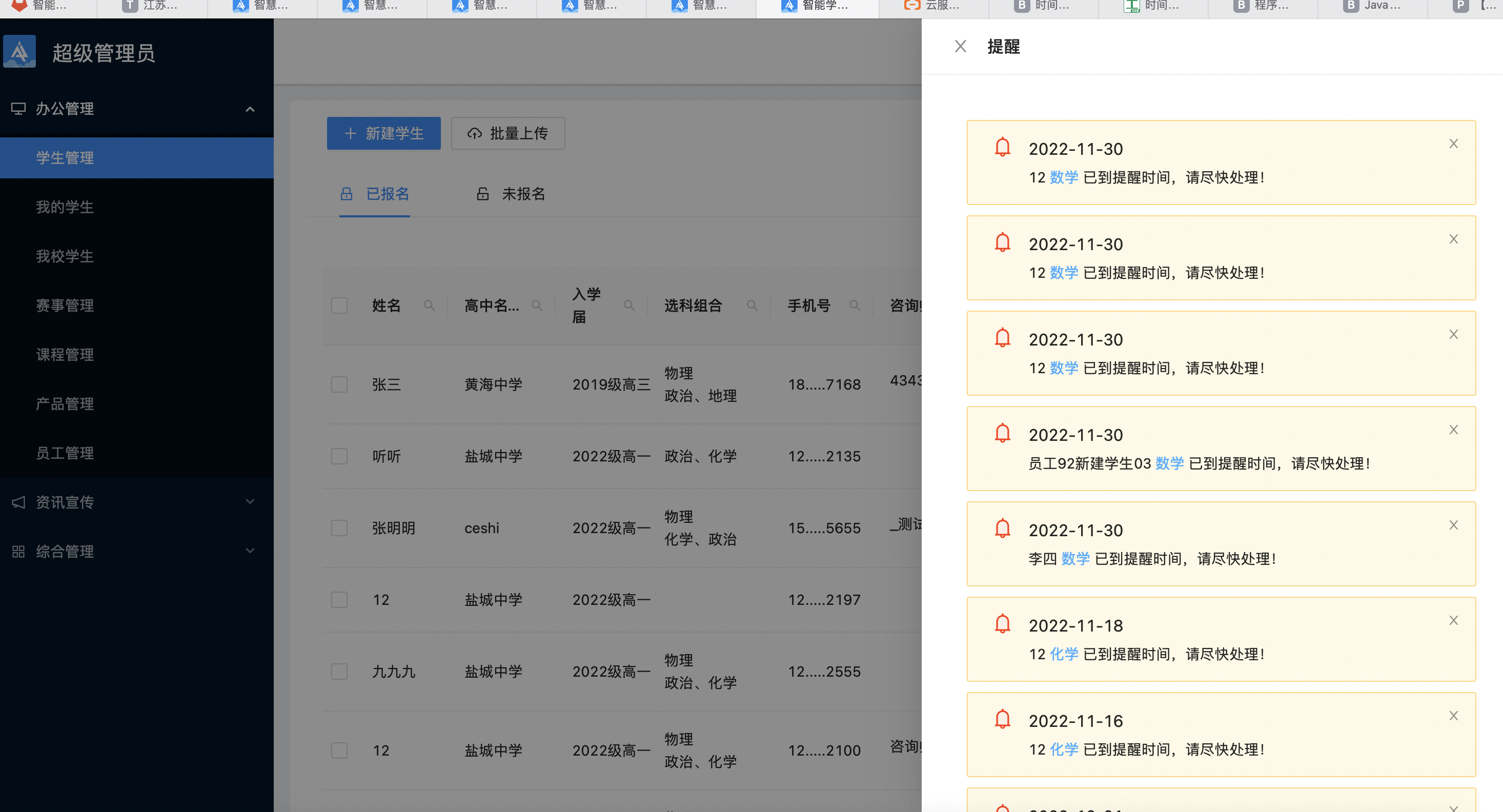The height and width of the screenshot is (812, 1503).
Task: Switch to the 已报名 tab
Action: pyautogui.click(x=375, y=194)
